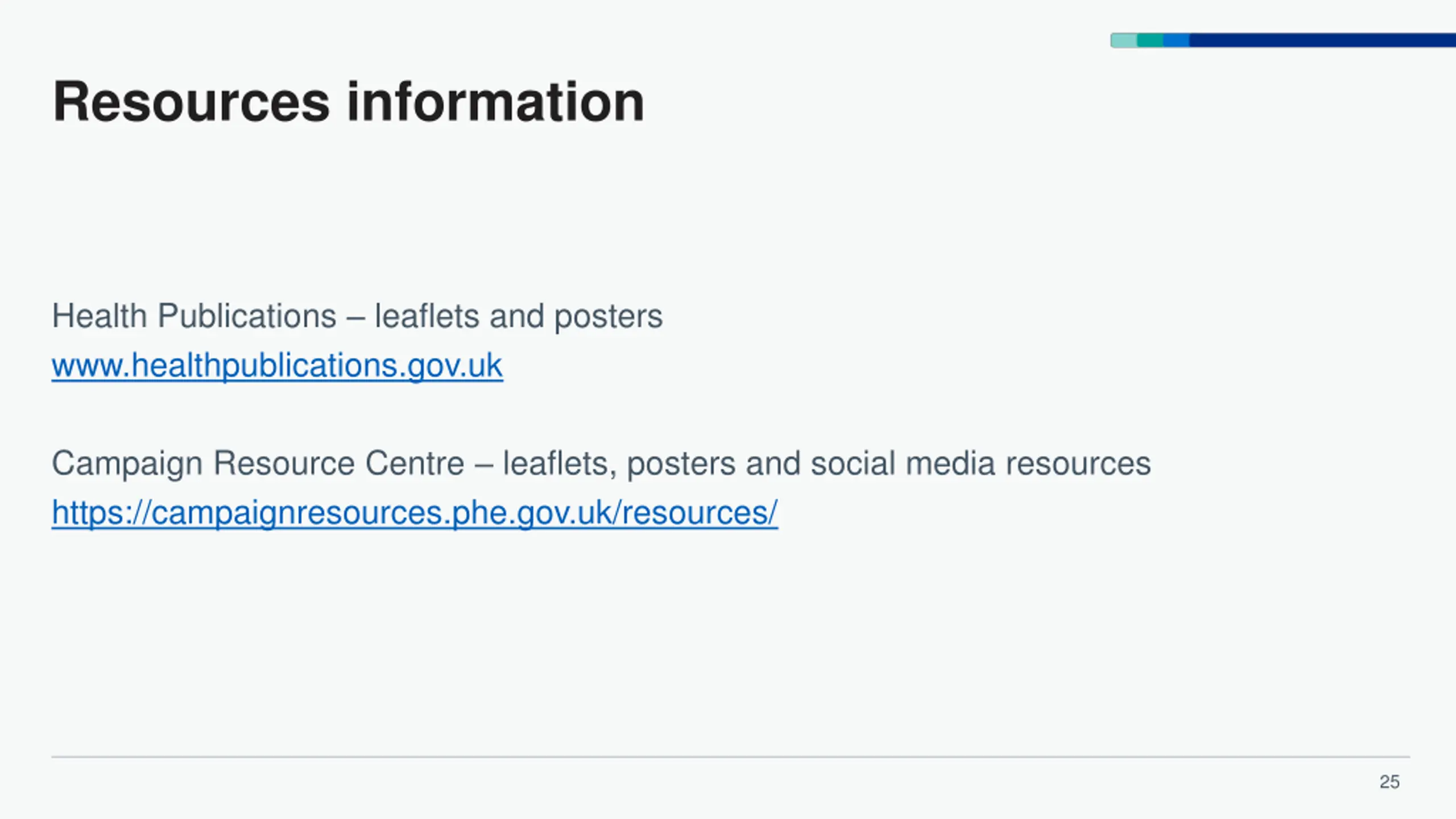This screenshot has width=1456, height=819.
Task: Click the words 'social media resources'
Action: point(981,463)
